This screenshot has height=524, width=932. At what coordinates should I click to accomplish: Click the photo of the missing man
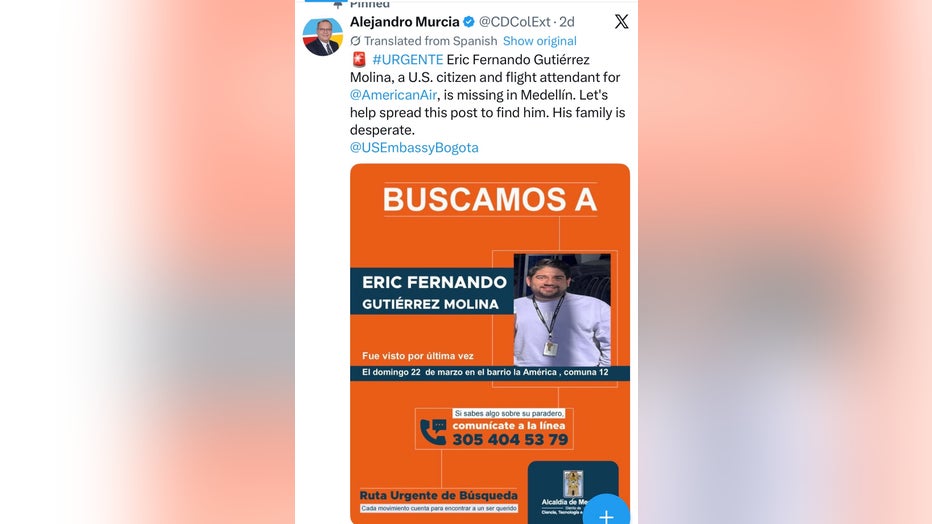[562, 310]
